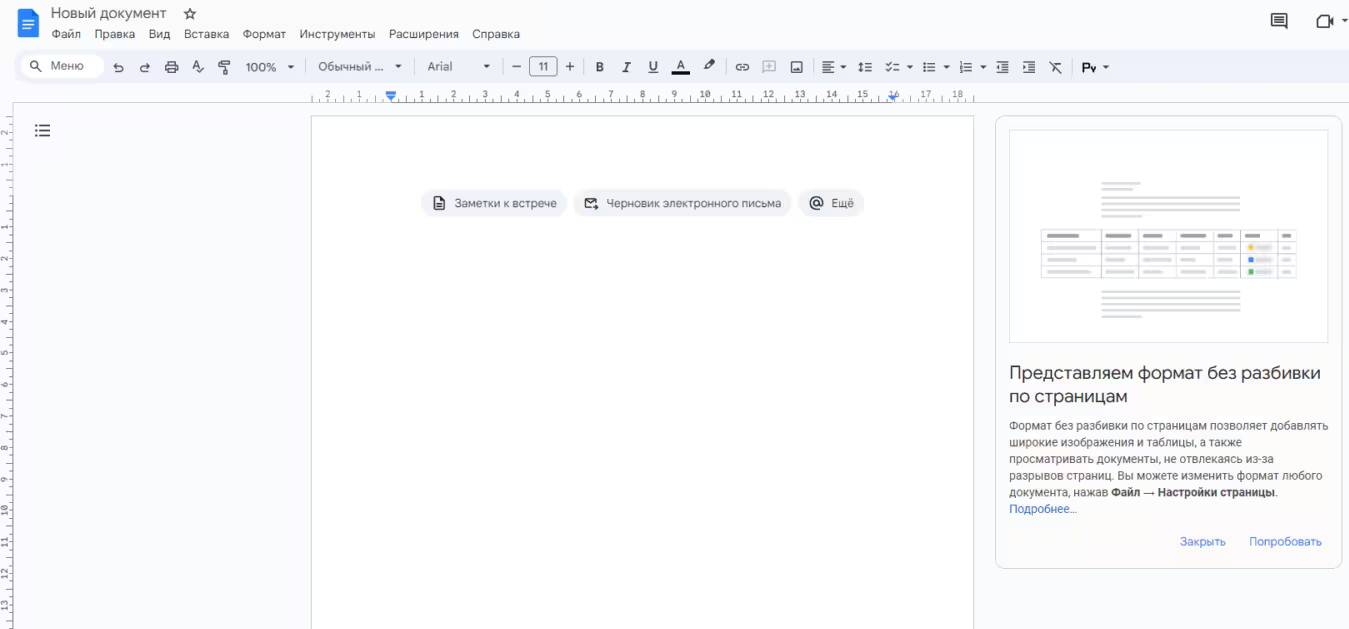Click the font size field showing 11
The width and height of the screenshot is (1349, 629).
pos(543,67)
